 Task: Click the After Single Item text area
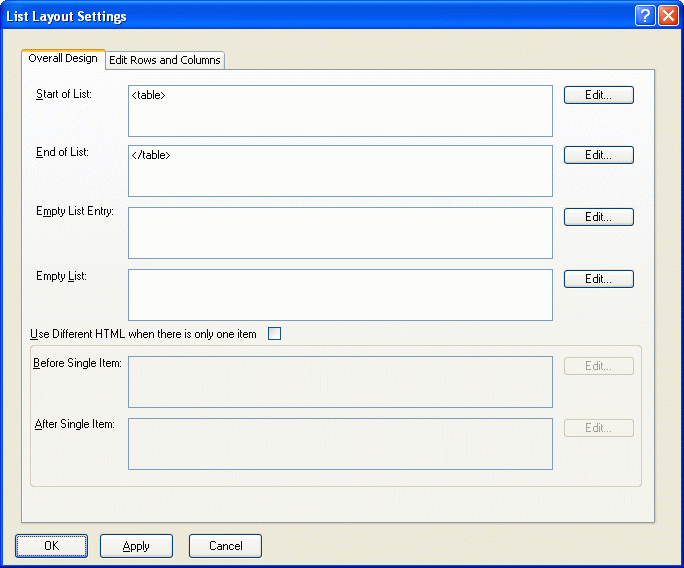pyautogui.click(x=340, y=443)
